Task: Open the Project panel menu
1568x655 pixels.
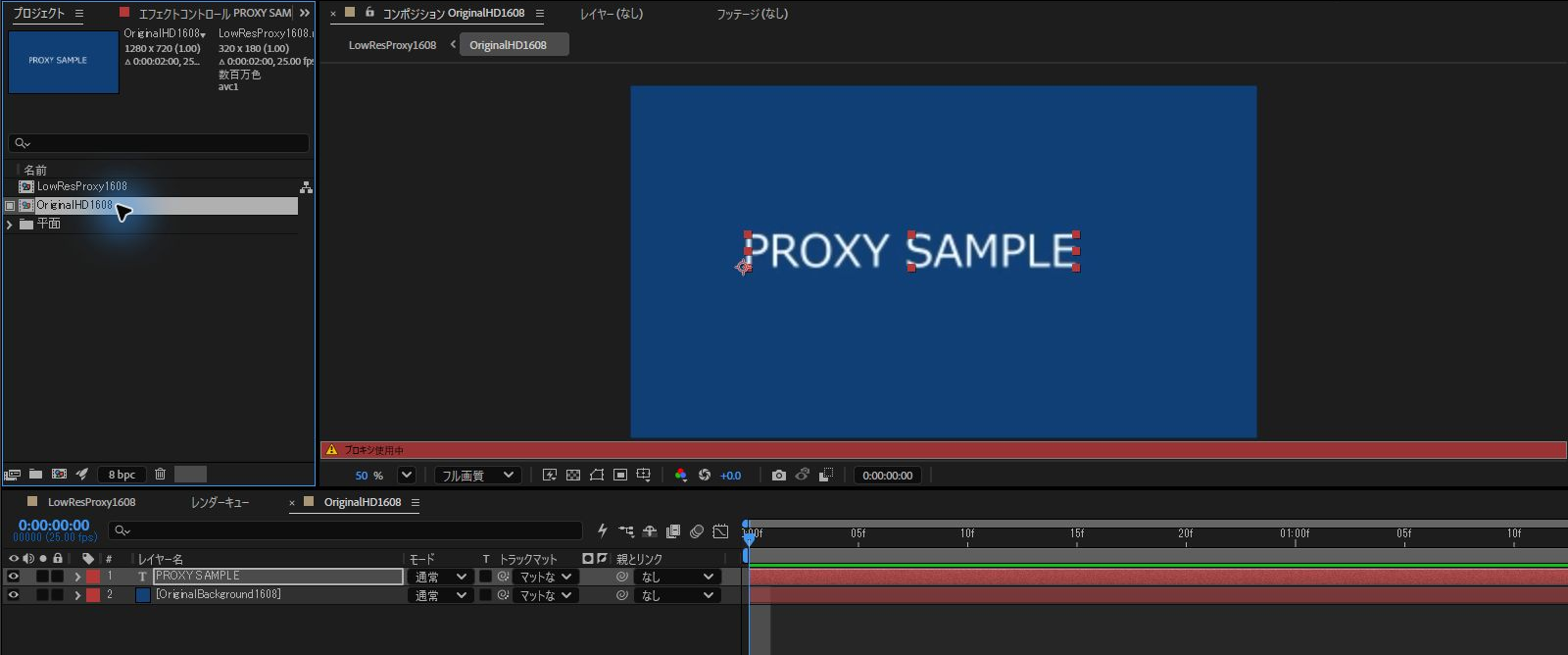Action: pyautogui.click(x=79, y=14)
